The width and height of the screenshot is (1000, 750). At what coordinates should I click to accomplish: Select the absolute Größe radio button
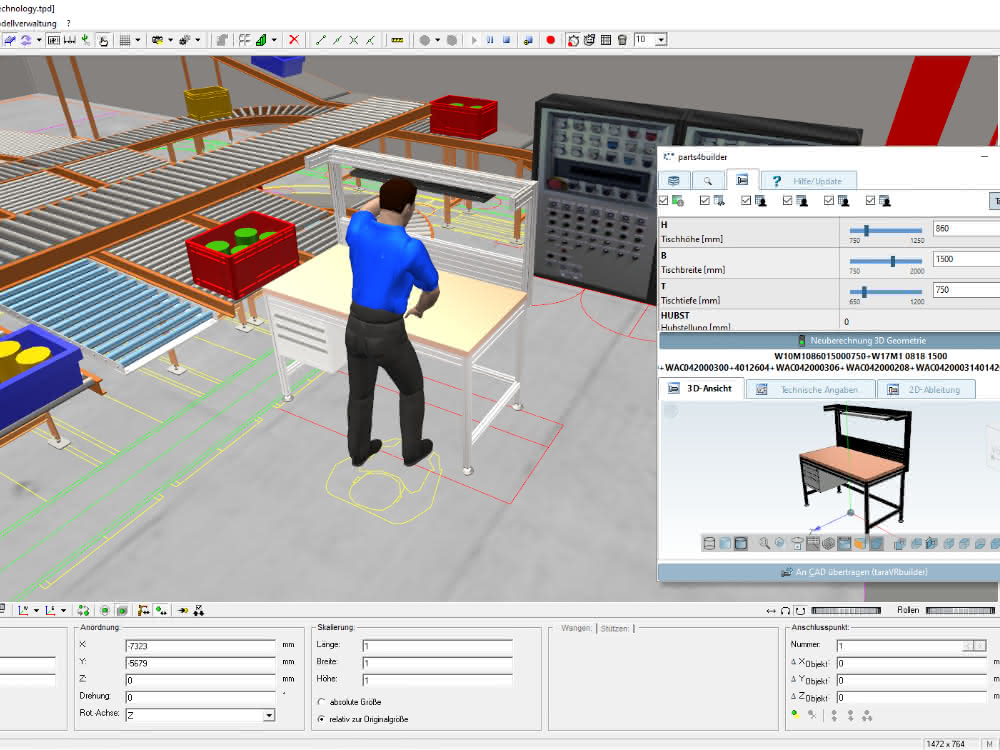321,702
